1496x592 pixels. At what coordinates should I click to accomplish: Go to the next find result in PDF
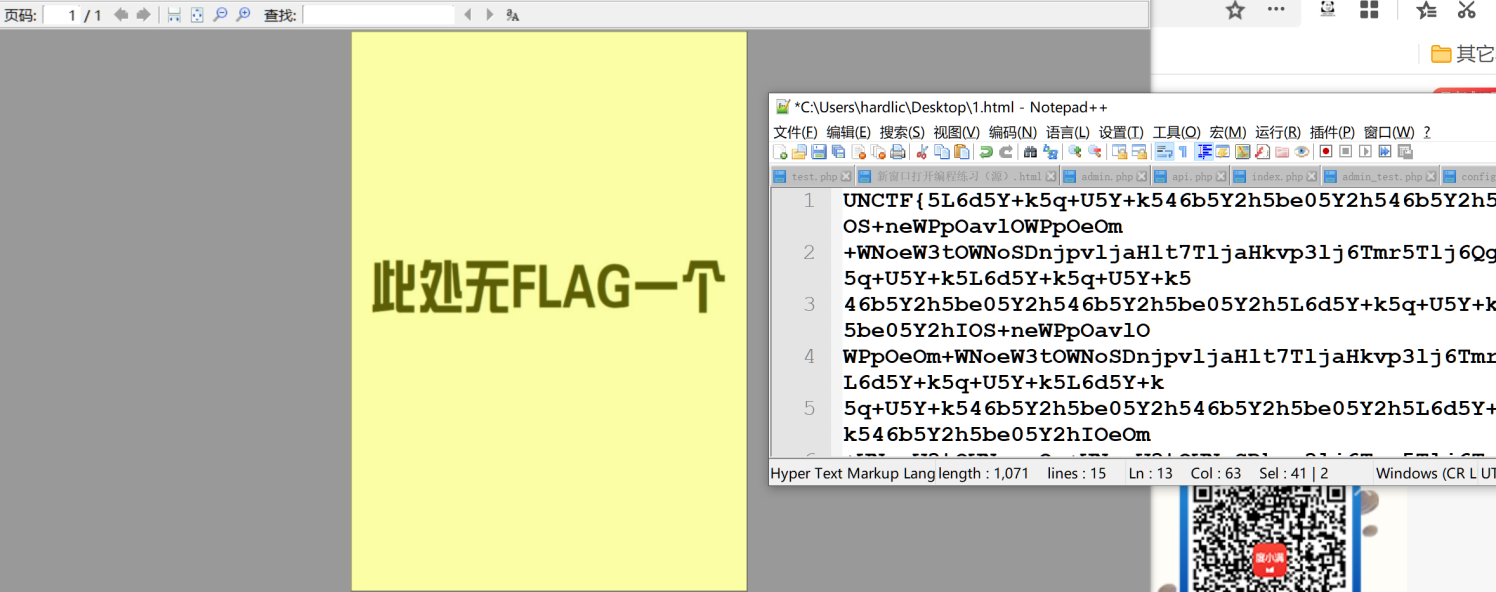click(x=490, y=15)
